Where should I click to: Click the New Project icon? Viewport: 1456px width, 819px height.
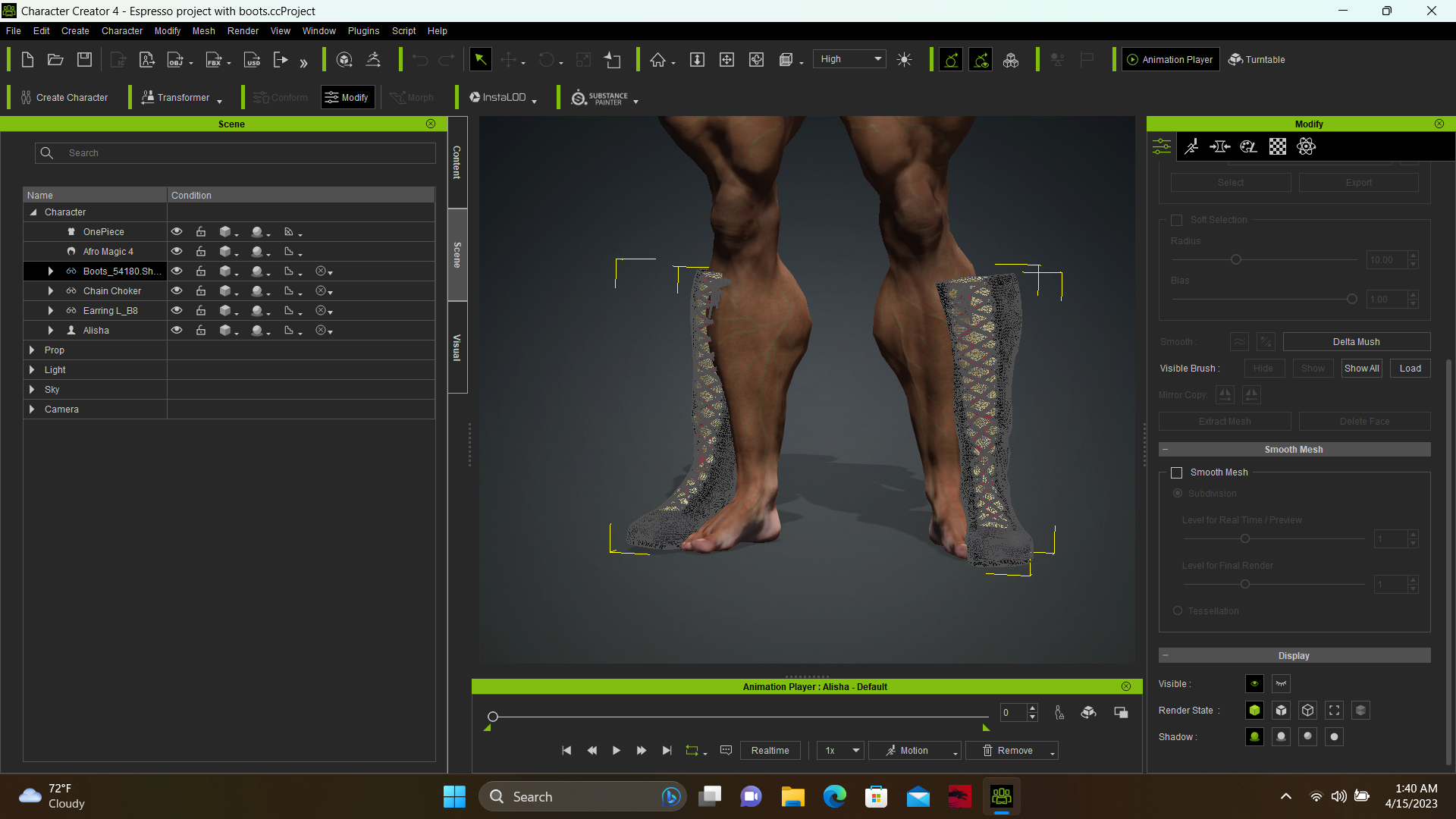tap(27, 60)
